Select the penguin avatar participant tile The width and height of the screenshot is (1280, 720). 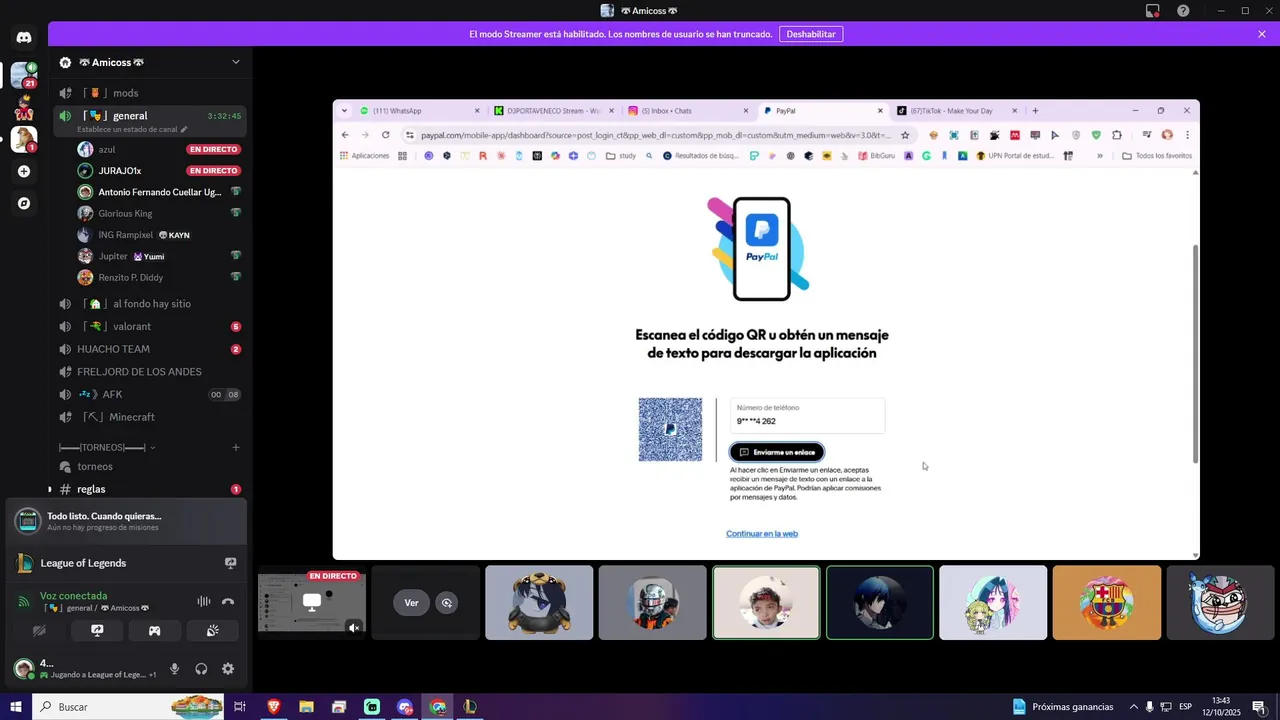539,603
